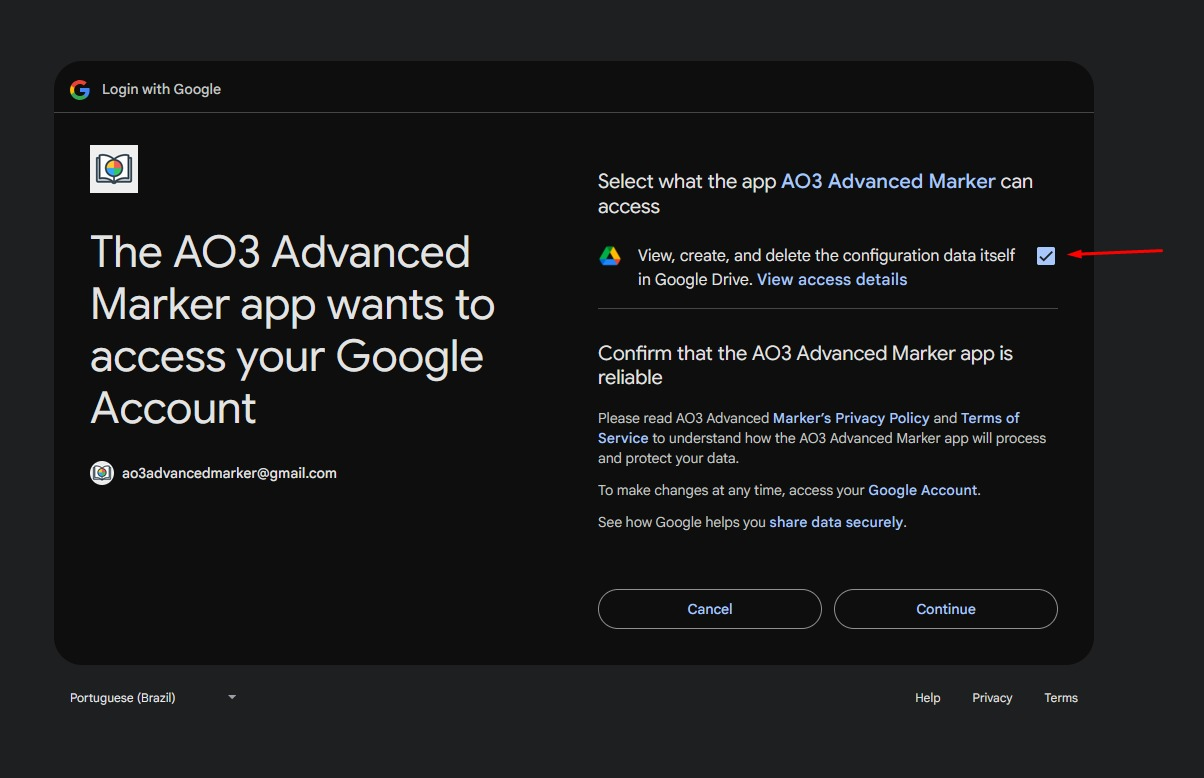This screenshot has height=778, width=1204.
Task: Open the Portuguese (Brazil) language dropdown
Action: point(153,698)
